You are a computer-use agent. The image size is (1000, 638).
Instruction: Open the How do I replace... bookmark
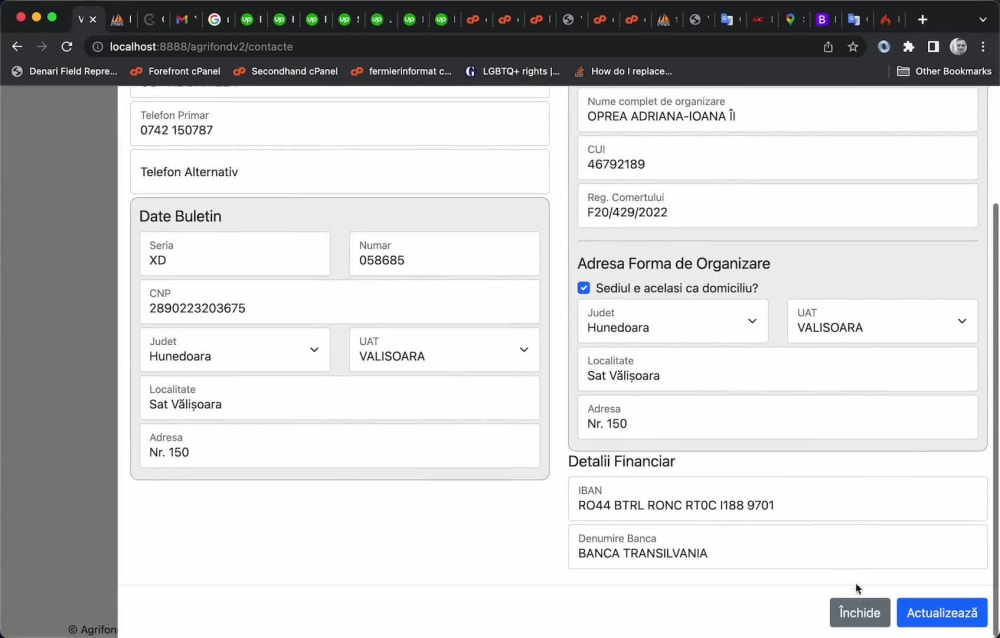[x=623, y=71]
